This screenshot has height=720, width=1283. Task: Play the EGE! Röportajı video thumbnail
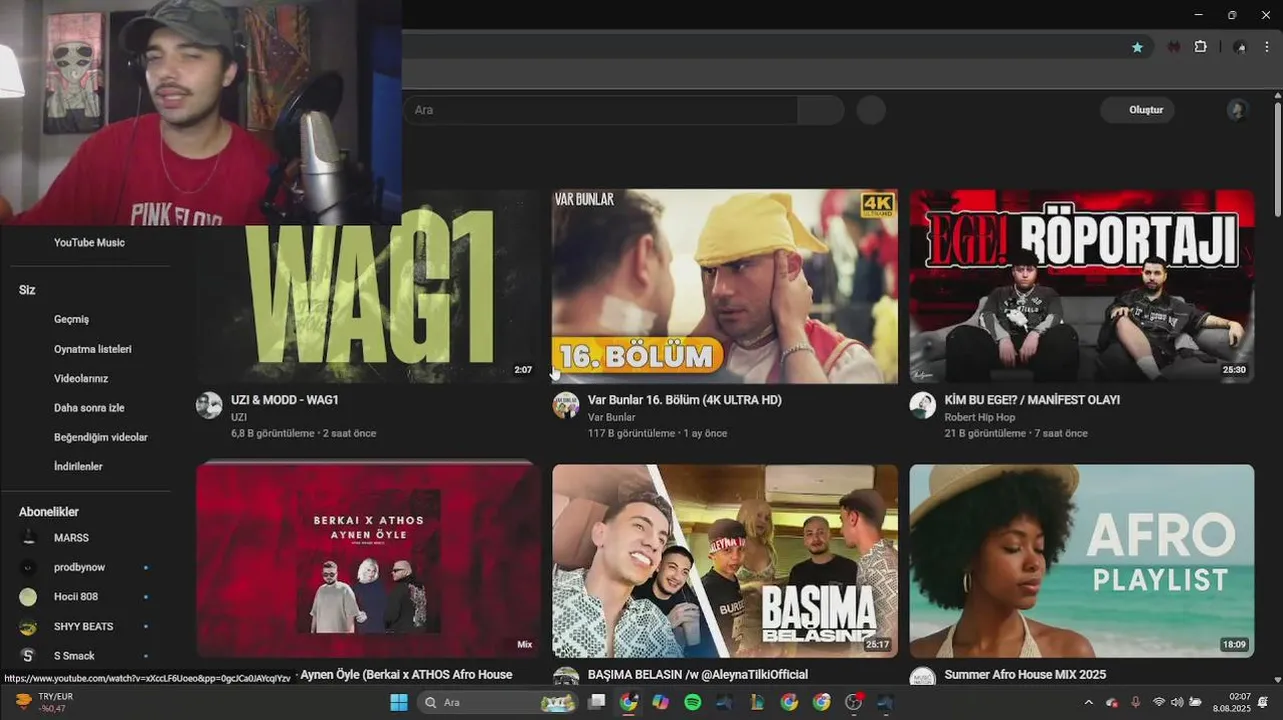point(1081,286)
